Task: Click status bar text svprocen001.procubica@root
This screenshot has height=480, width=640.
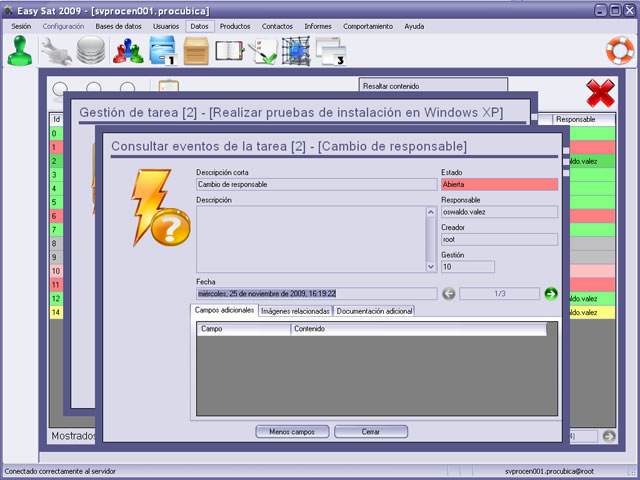Action: 549,471
